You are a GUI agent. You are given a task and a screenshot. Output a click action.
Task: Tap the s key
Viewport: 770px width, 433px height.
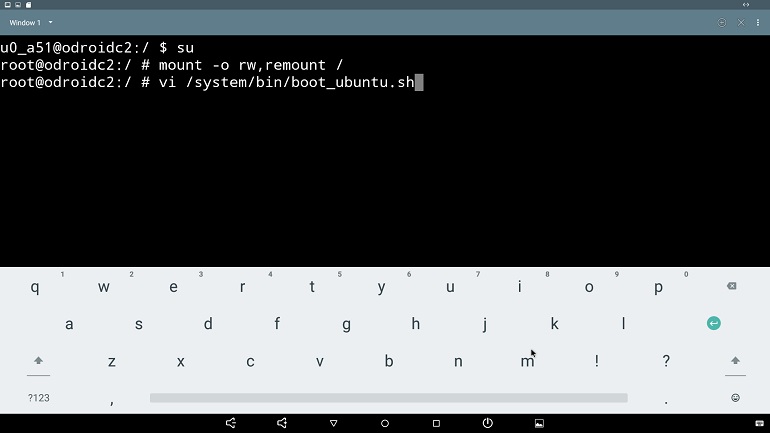tap(138, 324)
